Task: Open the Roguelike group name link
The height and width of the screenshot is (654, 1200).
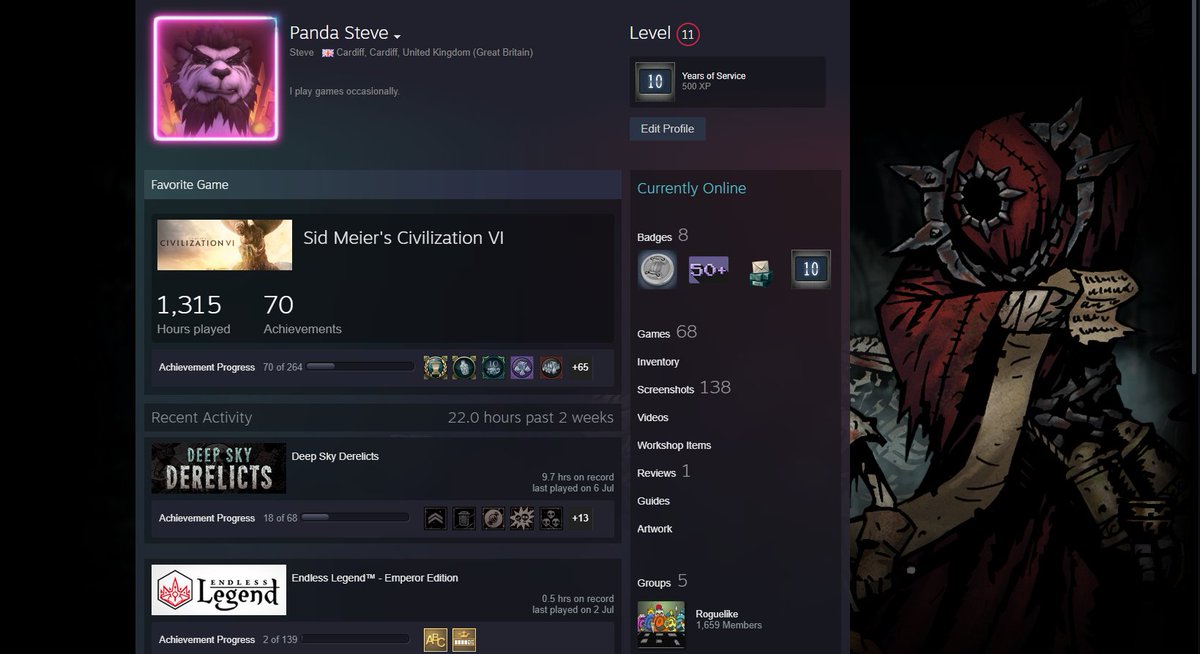Action: point(717,614)
